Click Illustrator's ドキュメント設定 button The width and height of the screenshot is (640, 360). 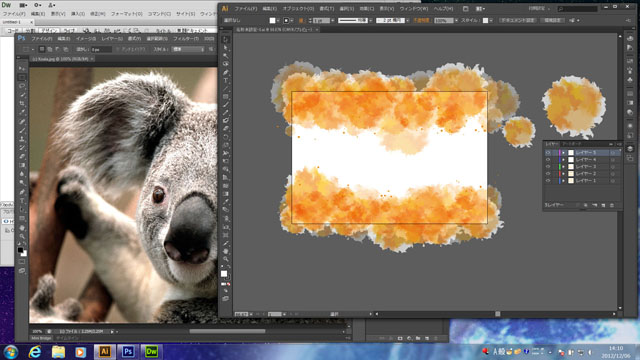[518, 20]
